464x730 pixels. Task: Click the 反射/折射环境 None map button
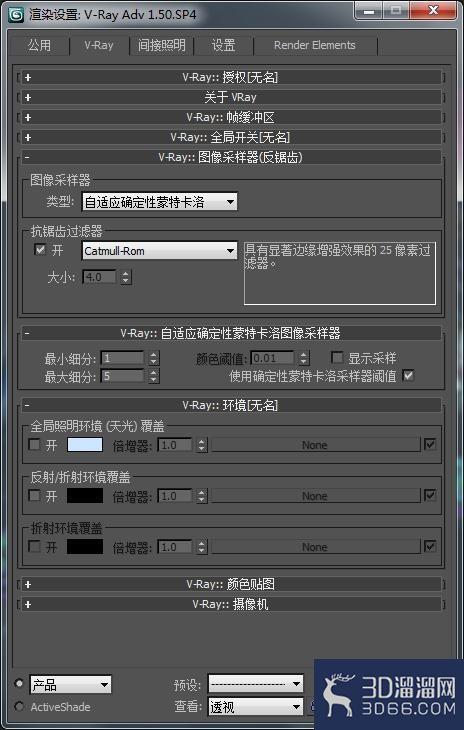click(316, 496)
